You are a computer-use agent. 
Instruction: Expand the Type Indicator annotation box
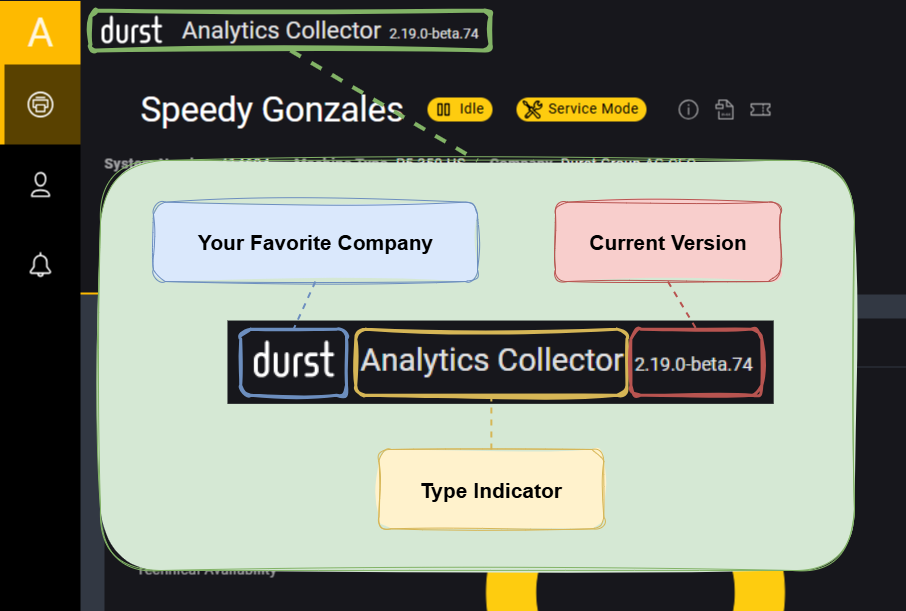(x=490, y=490)
